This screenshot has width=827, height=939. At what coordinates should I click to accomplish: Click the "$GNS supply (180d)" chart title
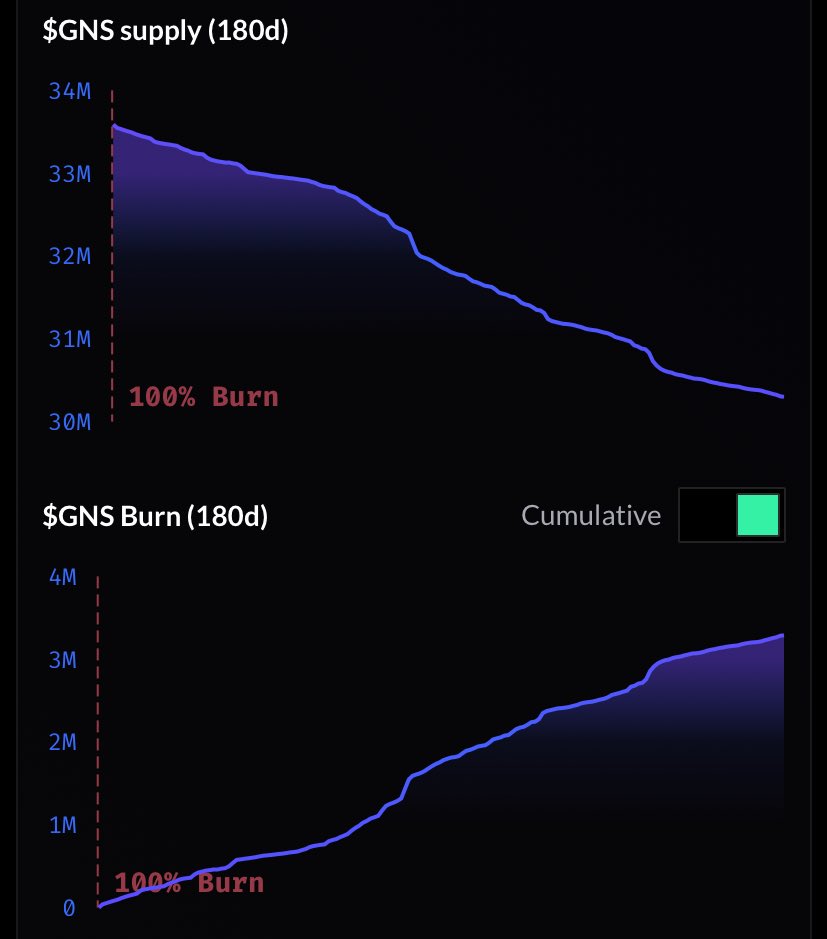pos(165,31)
